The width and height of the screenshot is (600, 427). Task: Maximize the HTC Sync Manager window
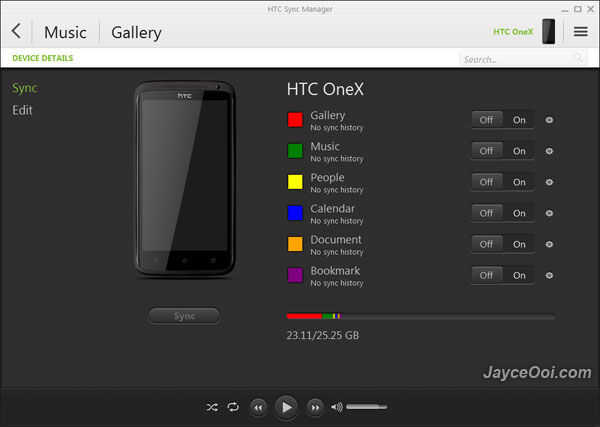[578, 9]
